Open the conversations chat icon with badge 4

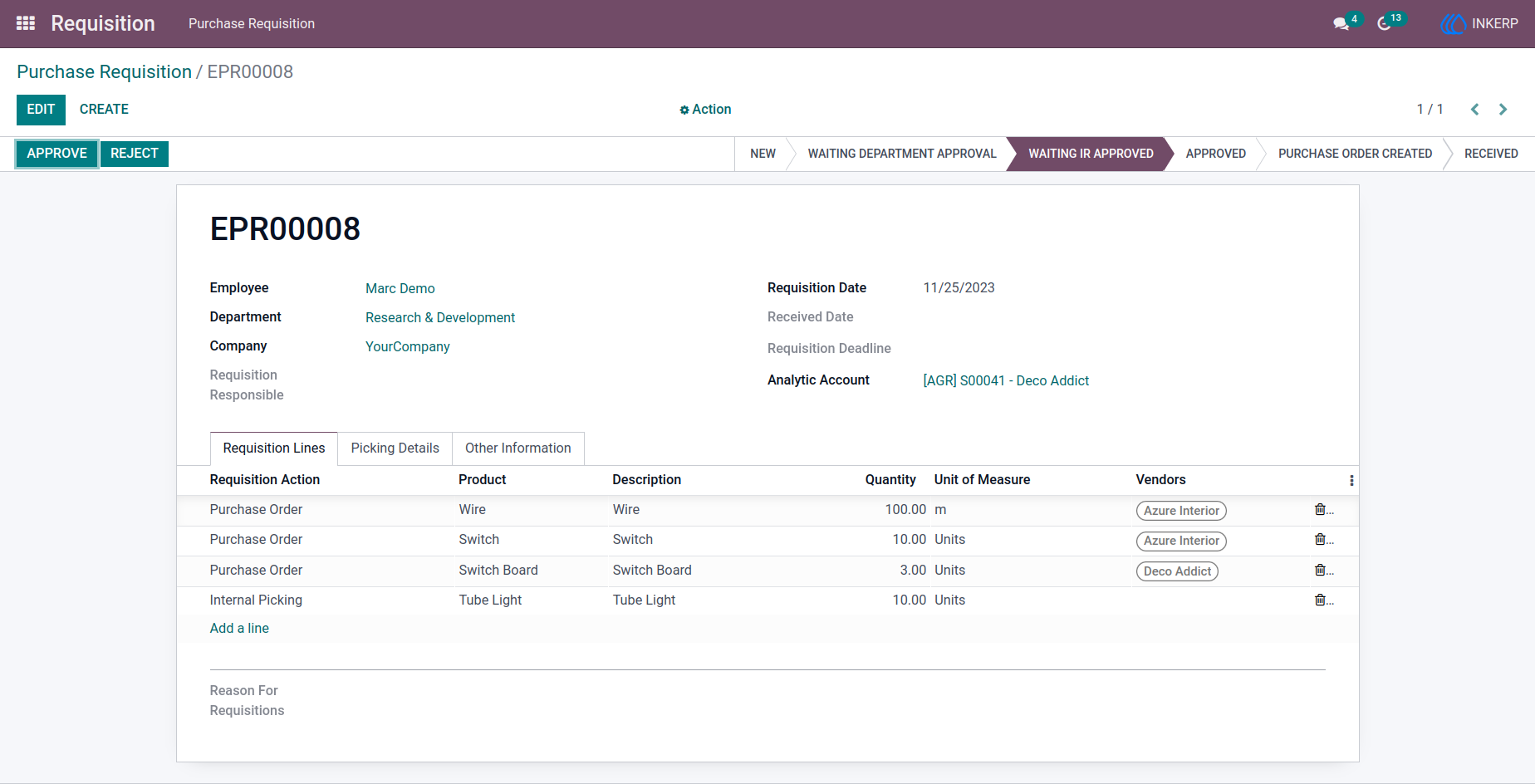pos(1341,23)
